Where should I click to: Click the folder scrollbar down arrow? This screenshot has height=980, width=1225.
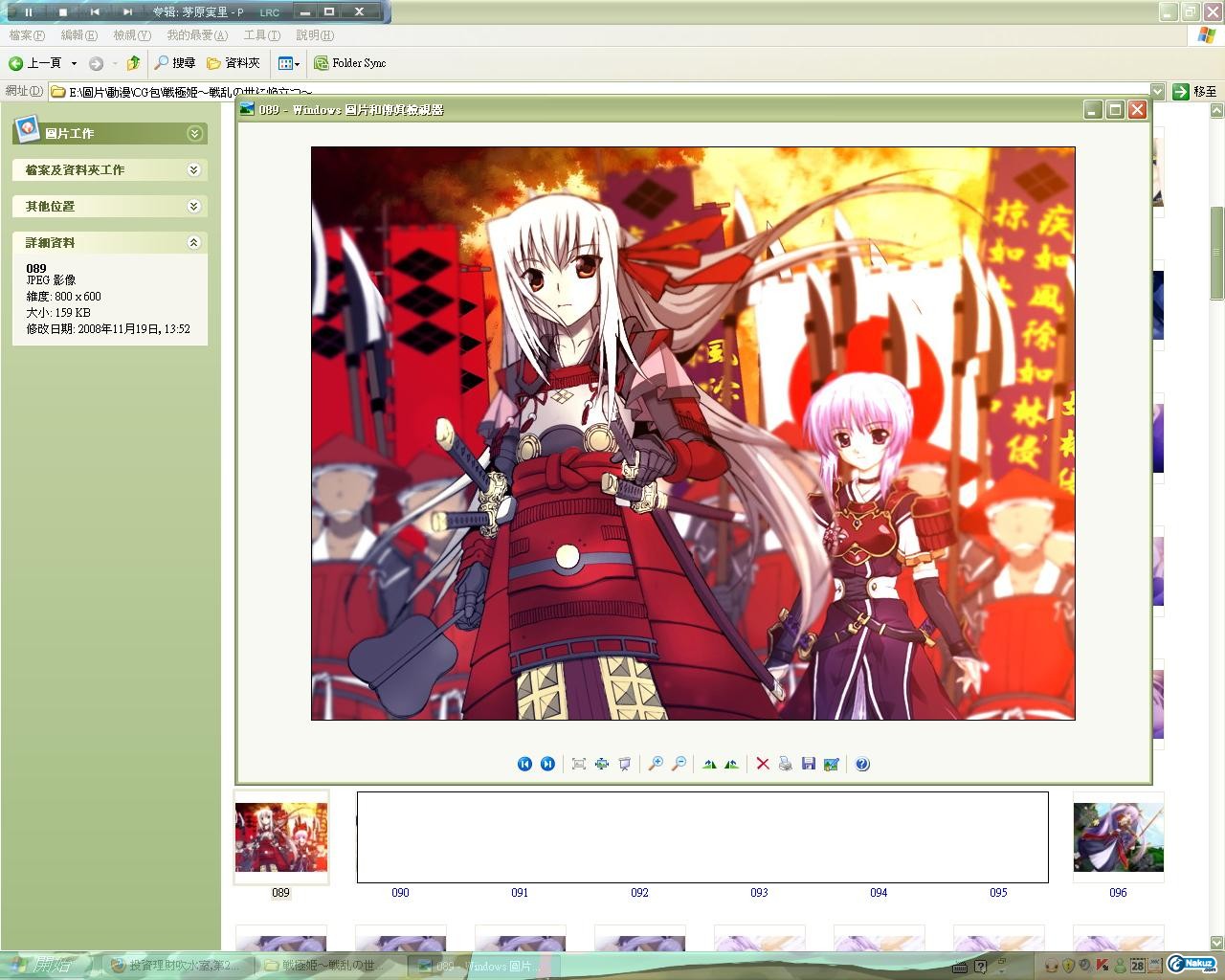pos(1217,943)
